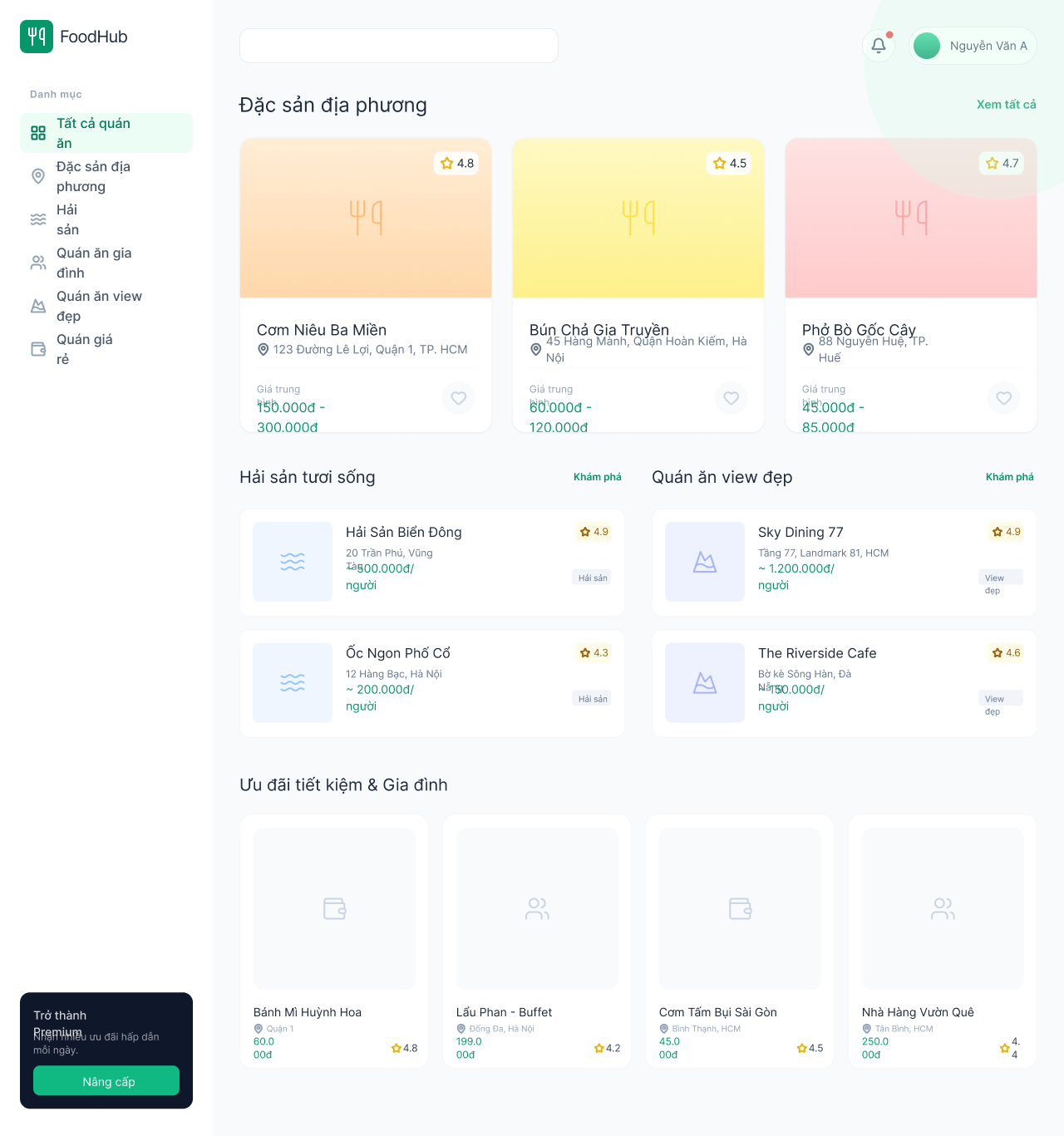The image size is (1064, 1136).
Task: Click the location pin next to 123 Đường Lê Lợi
Action: pyautogui.click(x=264, y=349)
